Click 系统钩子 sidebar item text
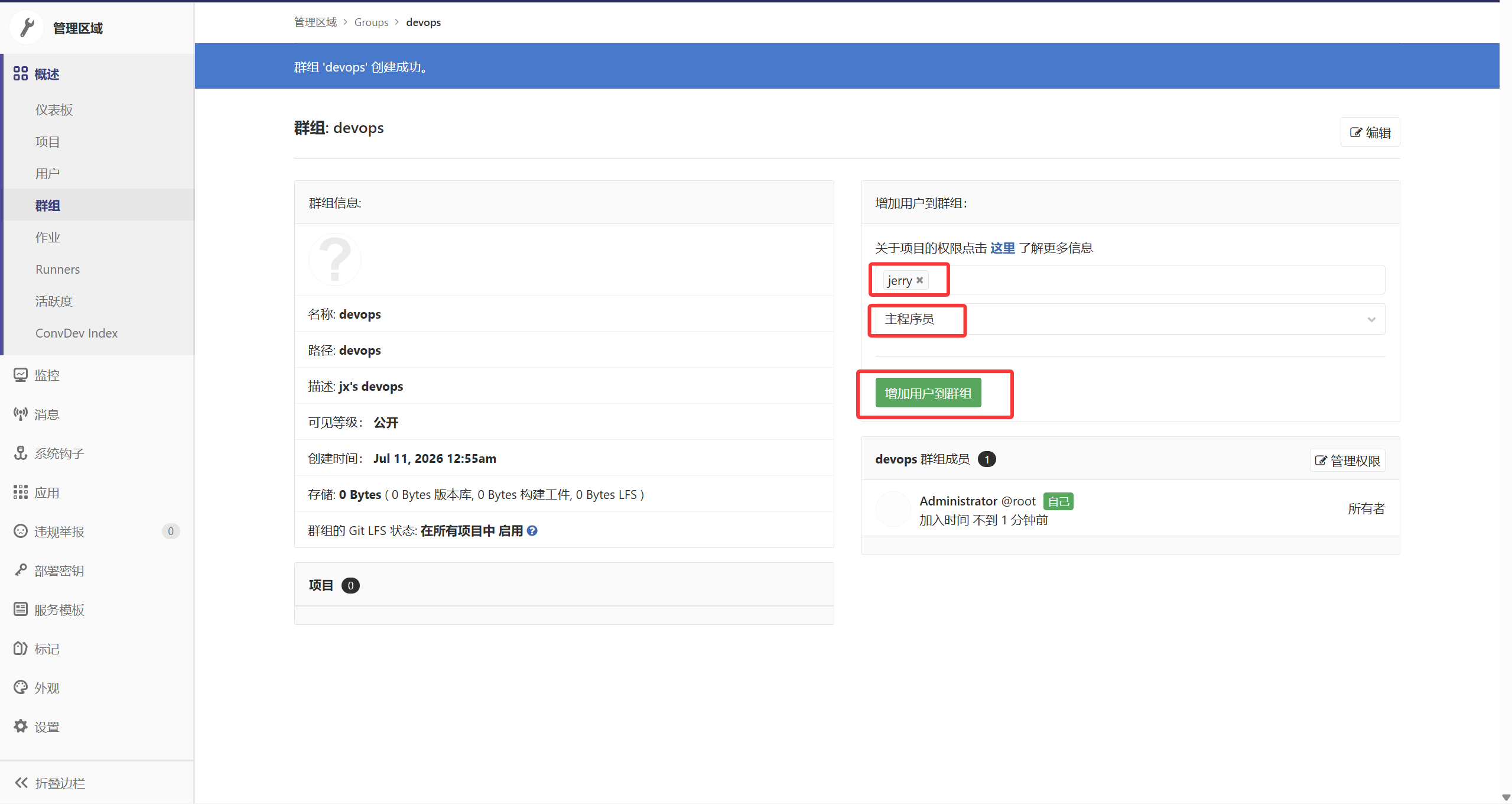The image size is (1512, 804). [59, 453]
